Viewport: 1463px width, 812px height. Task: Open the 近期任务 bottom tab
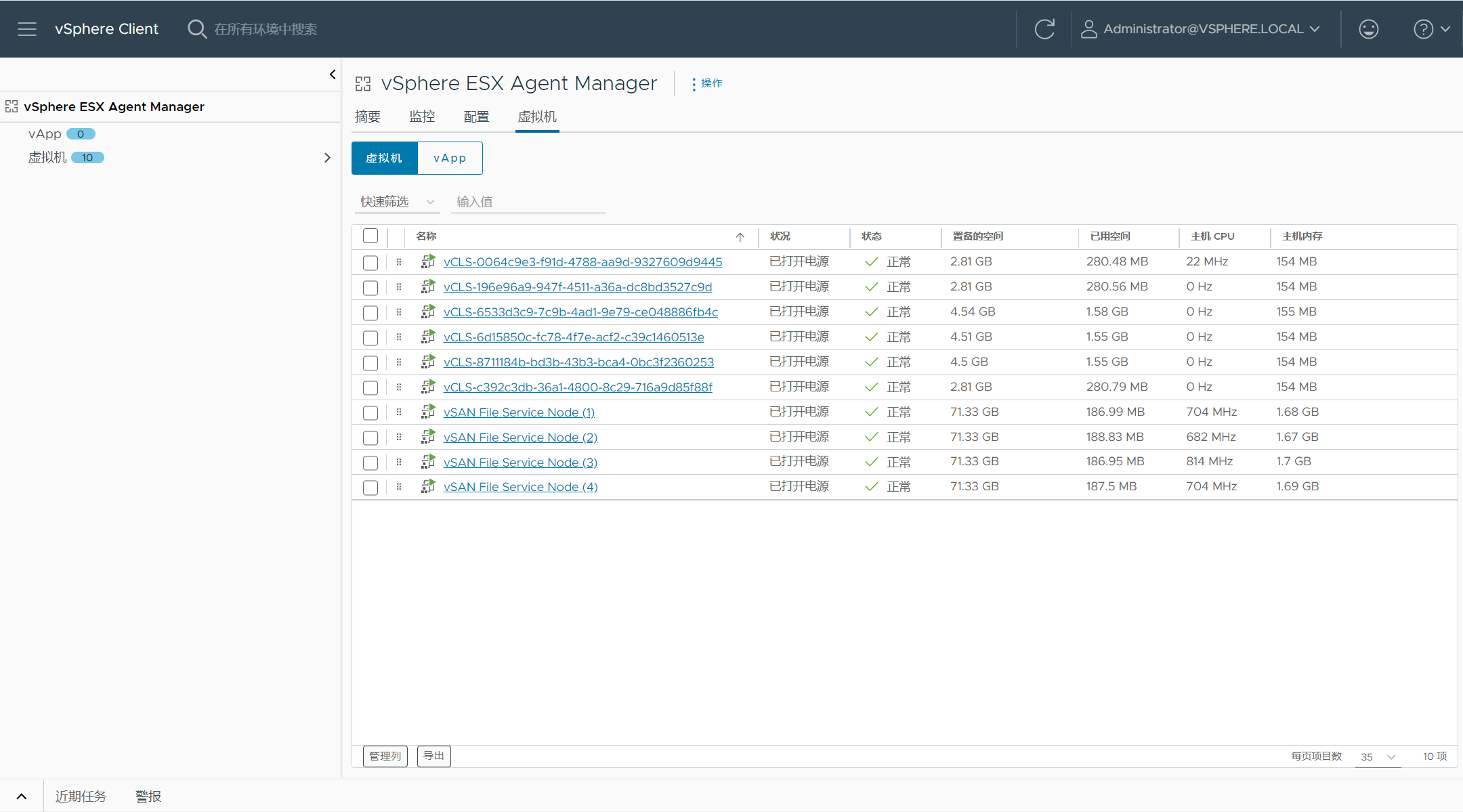(81, 796)
